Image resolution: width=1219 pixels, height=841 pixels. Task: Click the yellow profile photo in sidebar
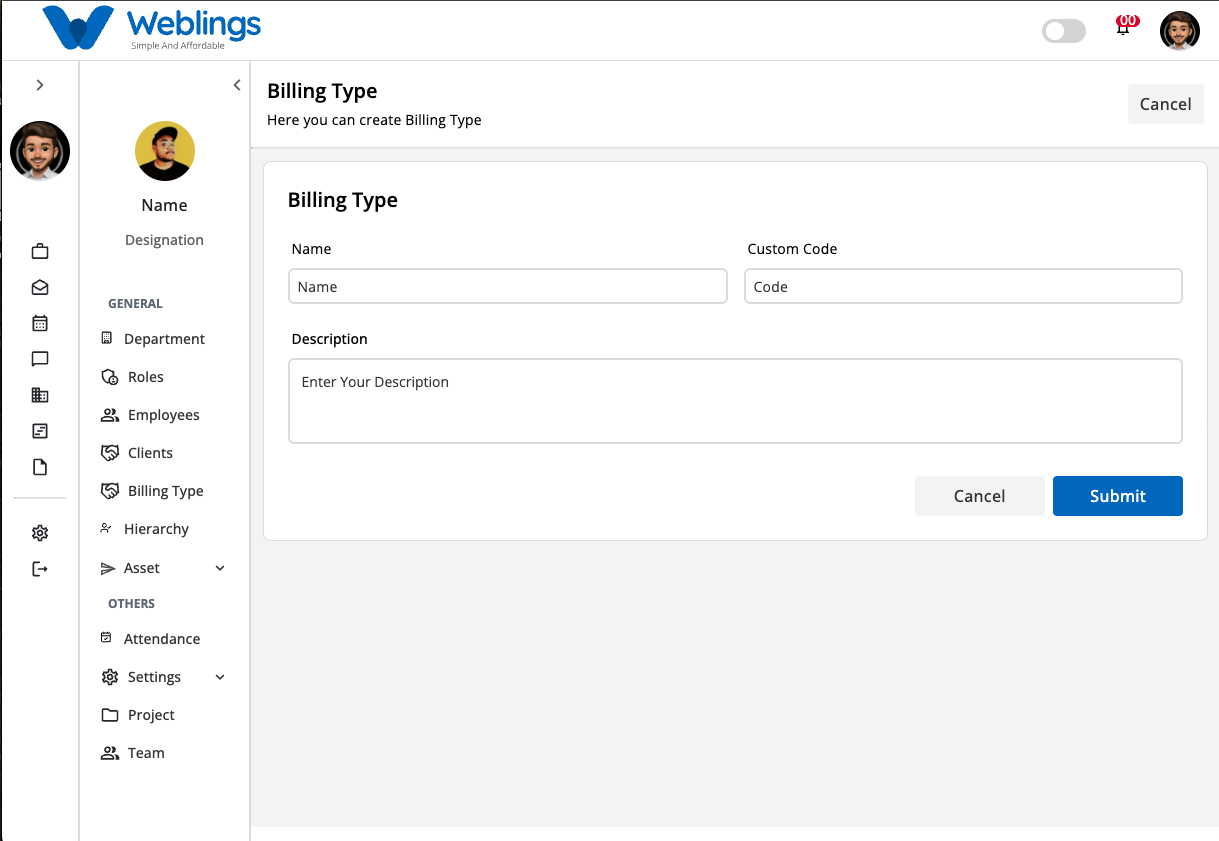coord(165,151)
